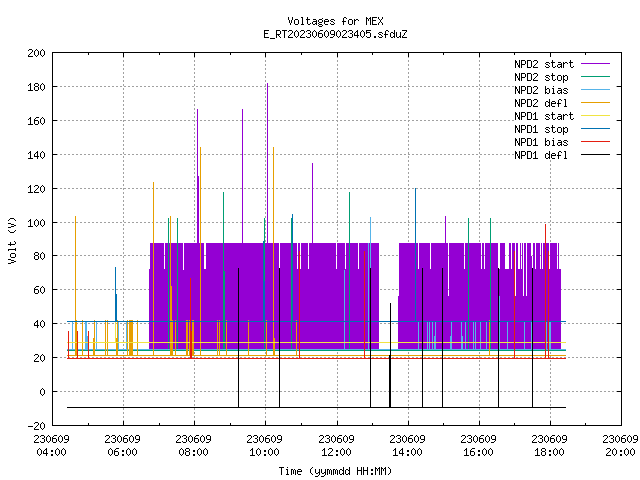Screen dimensions: 640x480
Task: Click the green NPD2 stop legend line
Action: [x=595, y=77]
